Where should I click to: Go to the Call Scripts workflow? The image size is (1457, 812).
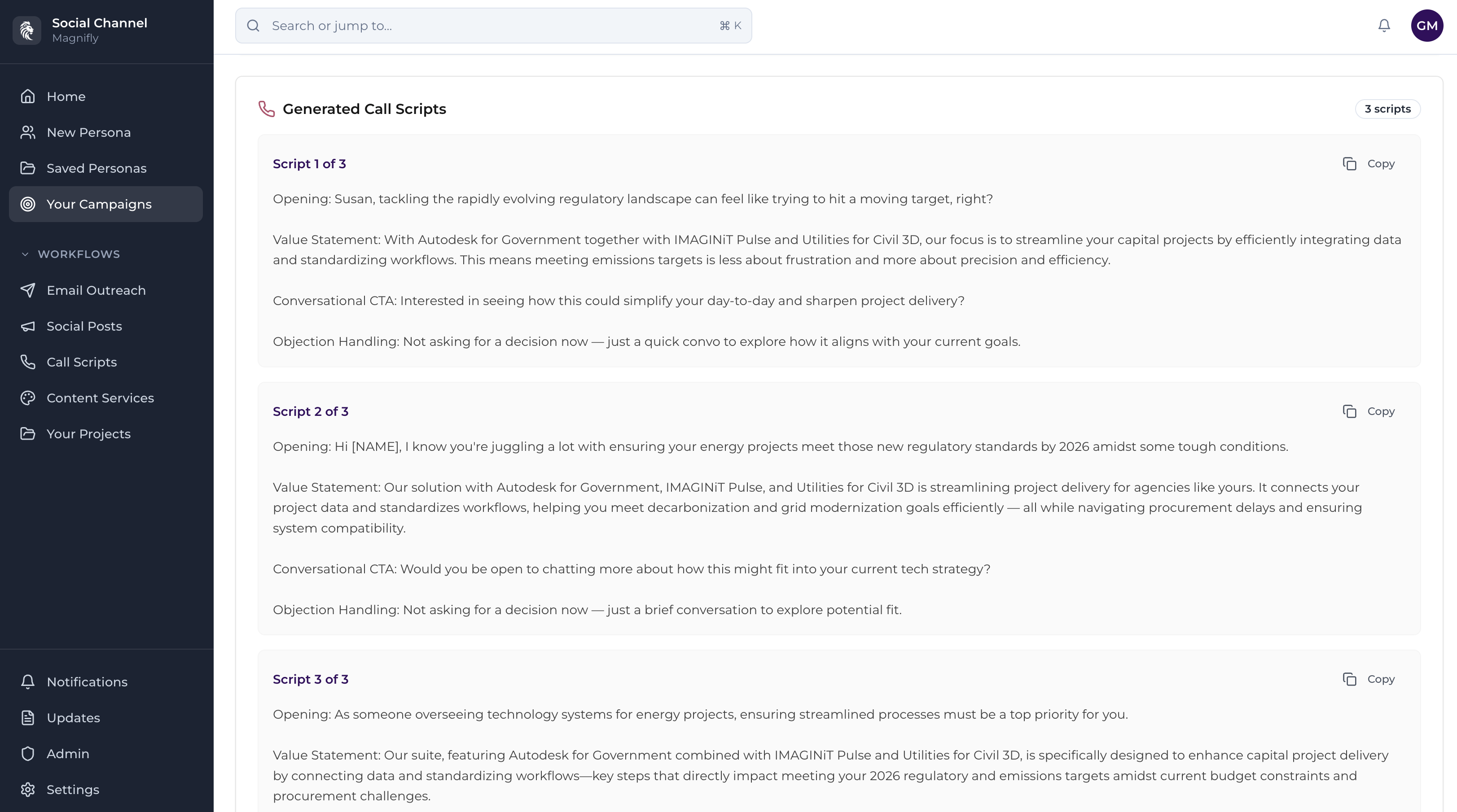(x=81, y=362)
